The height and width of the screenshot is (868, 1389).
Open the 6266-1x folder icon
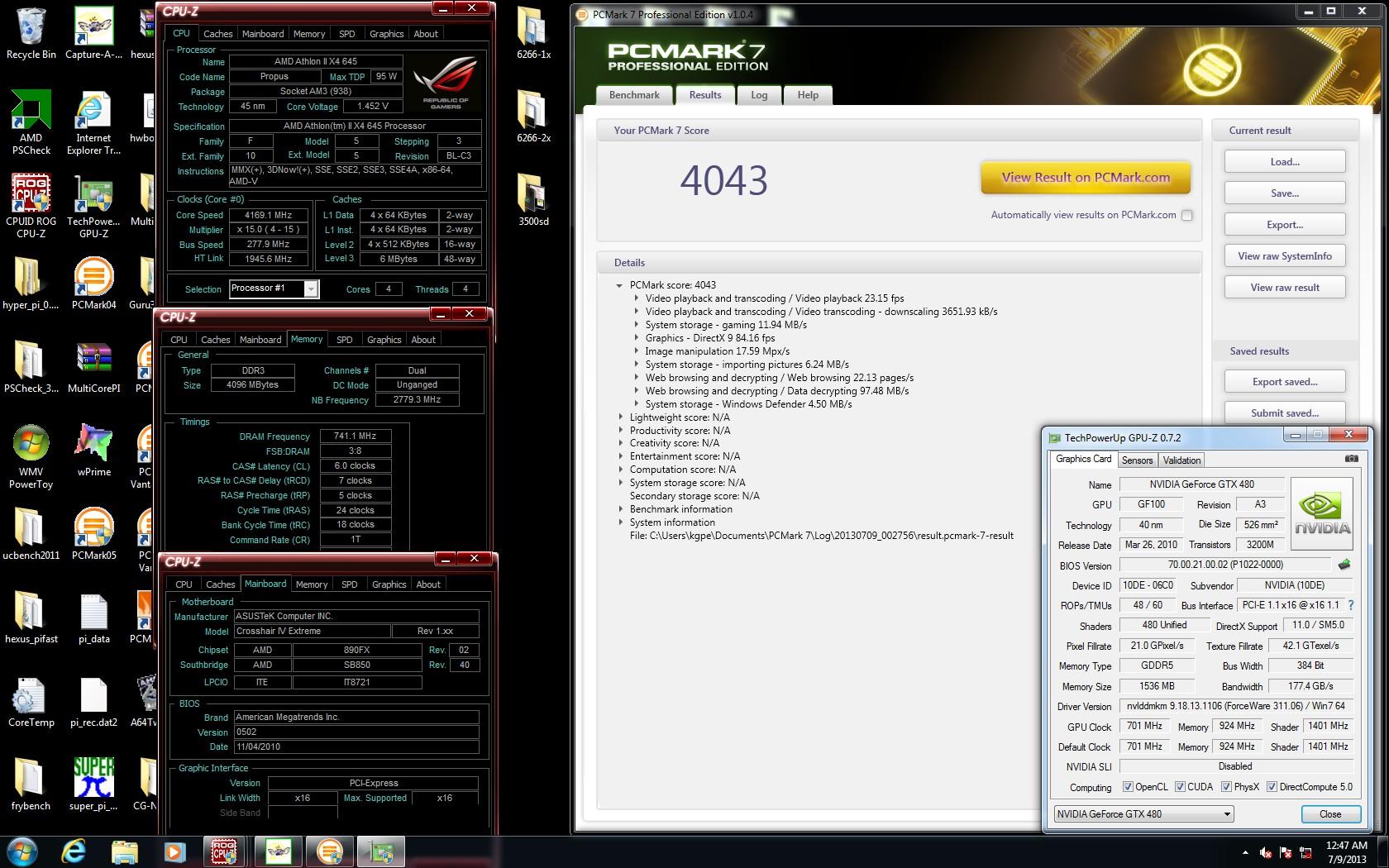click(533, 33)
